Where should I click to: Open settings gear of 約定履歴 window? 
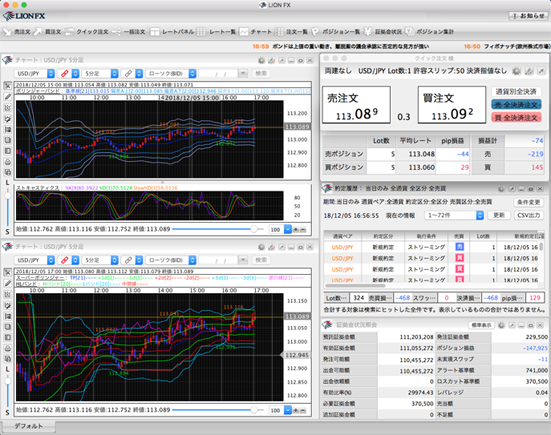point(501,189)
